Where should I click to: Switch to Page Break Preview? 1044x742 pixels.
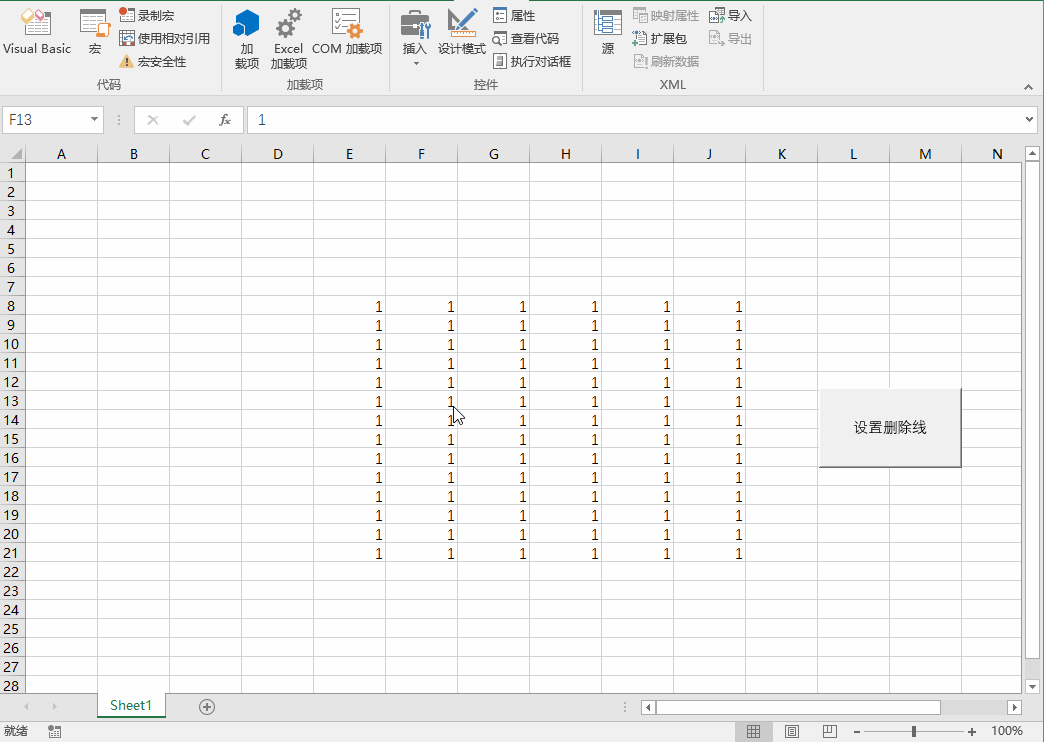[830, 731]
